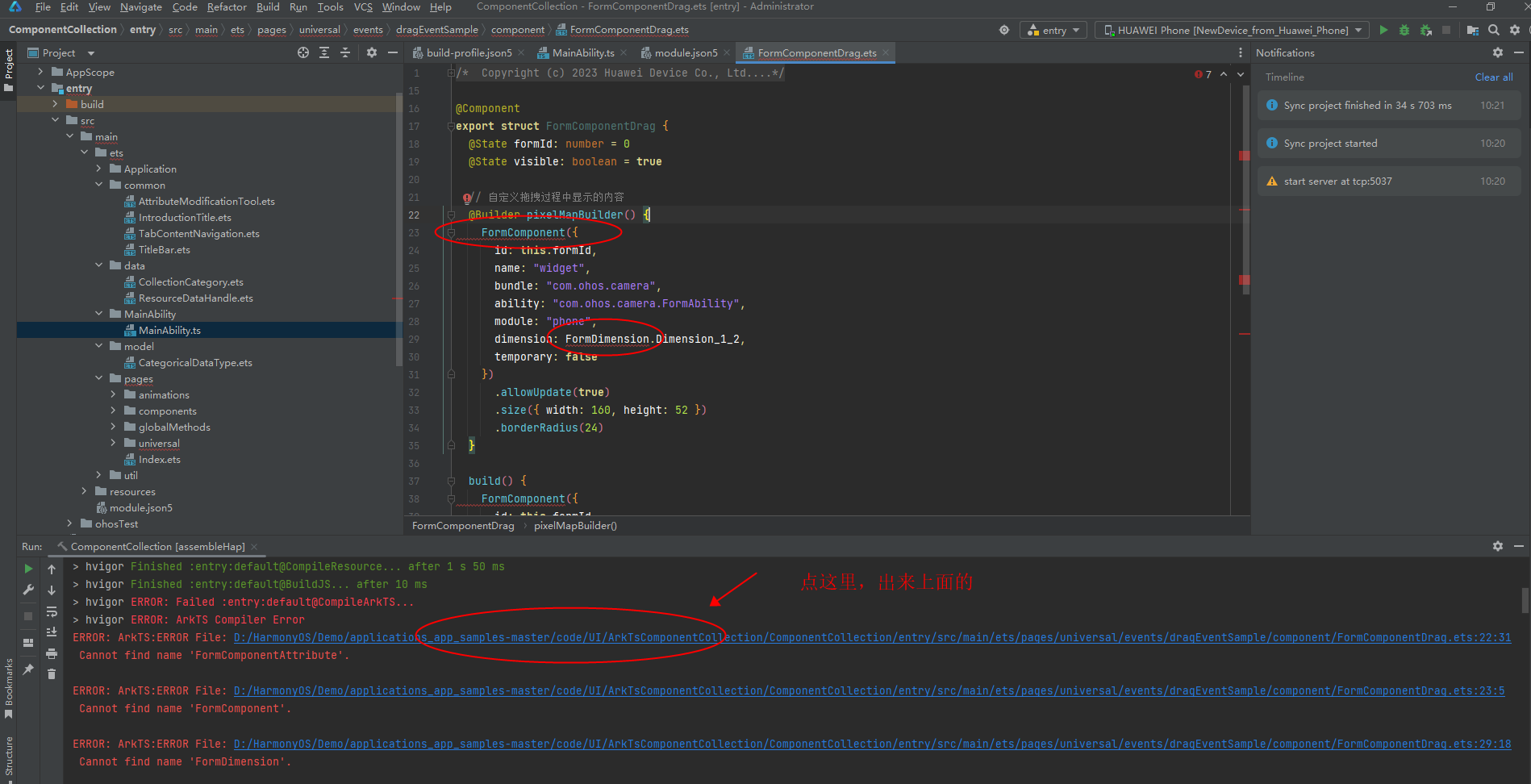Open the Build menu
1531x784 pixels.
point(268,6)
